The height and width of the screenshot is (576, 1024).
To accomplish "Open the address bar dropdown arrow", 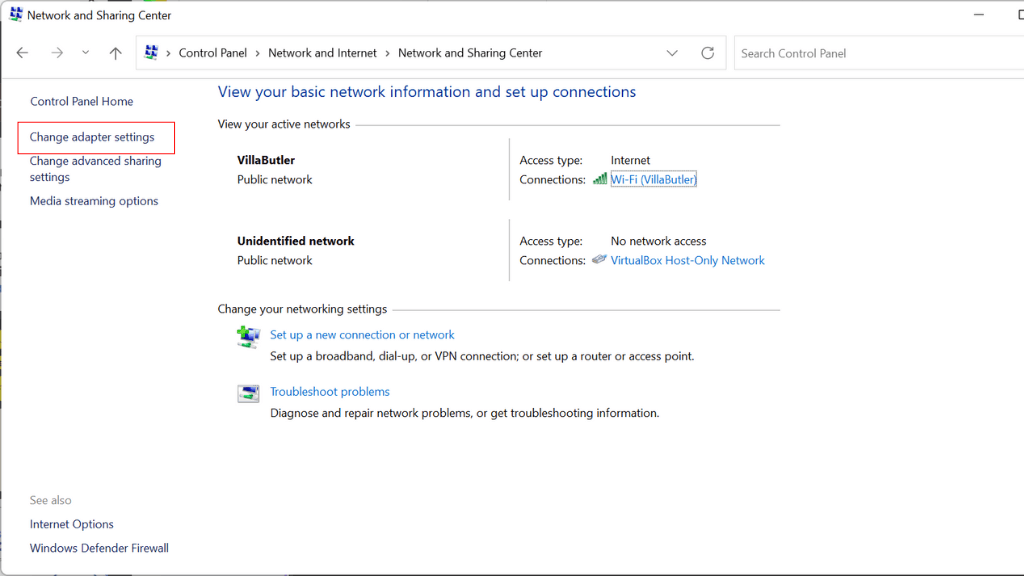I will (x=672, y=52).
